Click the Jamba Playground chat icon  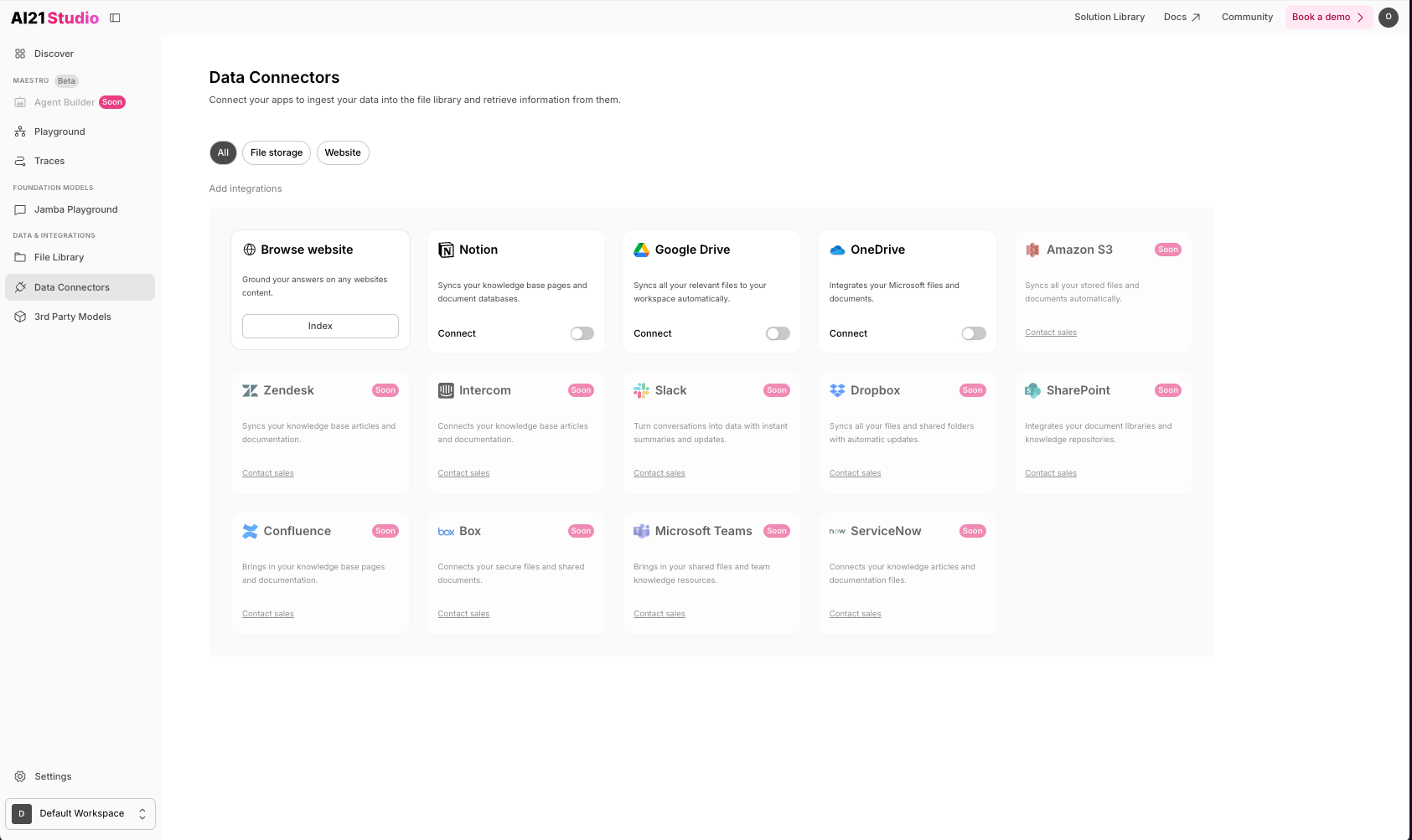(x=20, y=209)
